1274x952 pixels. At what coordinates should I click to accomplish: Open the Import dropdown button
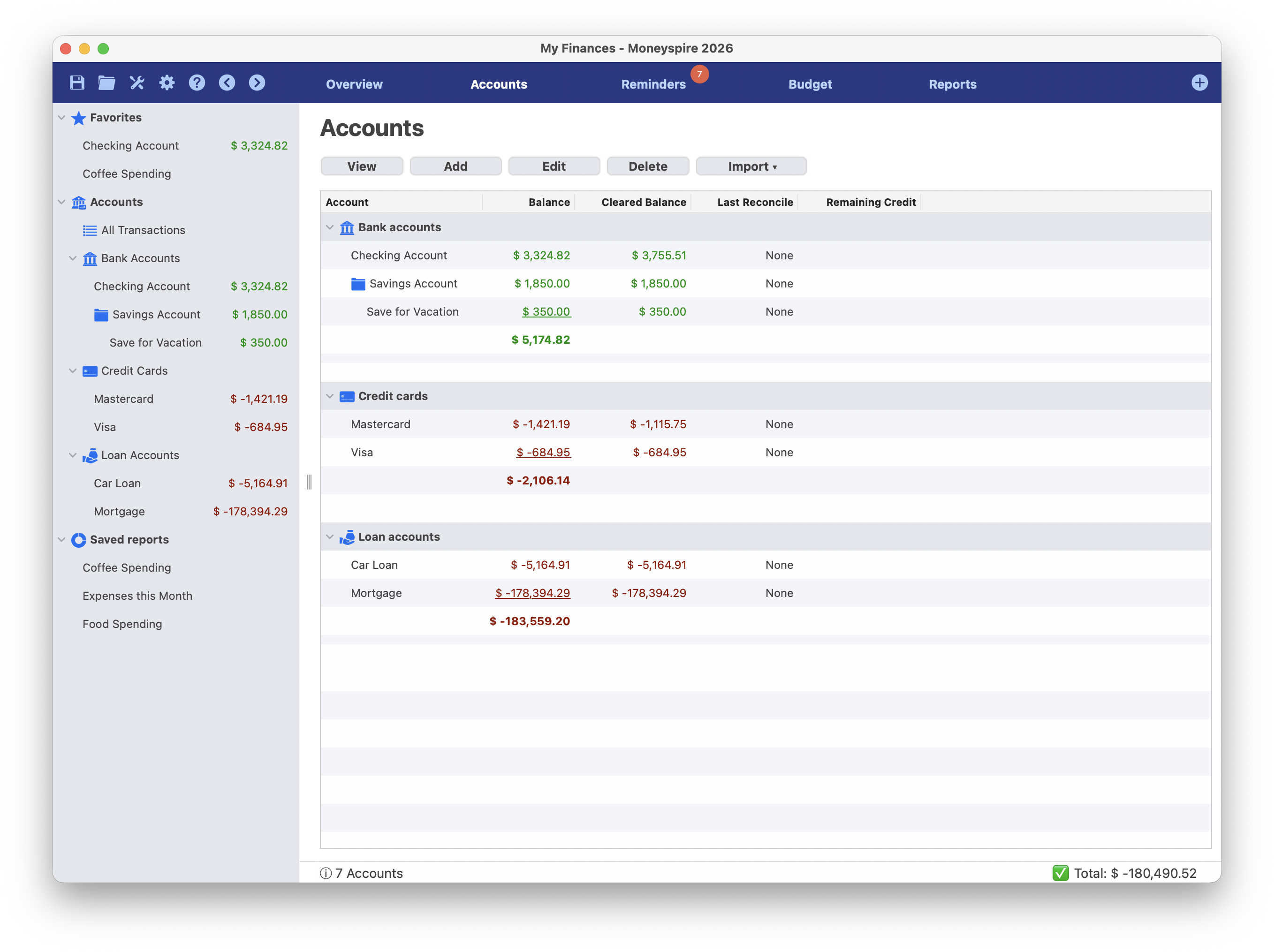click(751, 166)
